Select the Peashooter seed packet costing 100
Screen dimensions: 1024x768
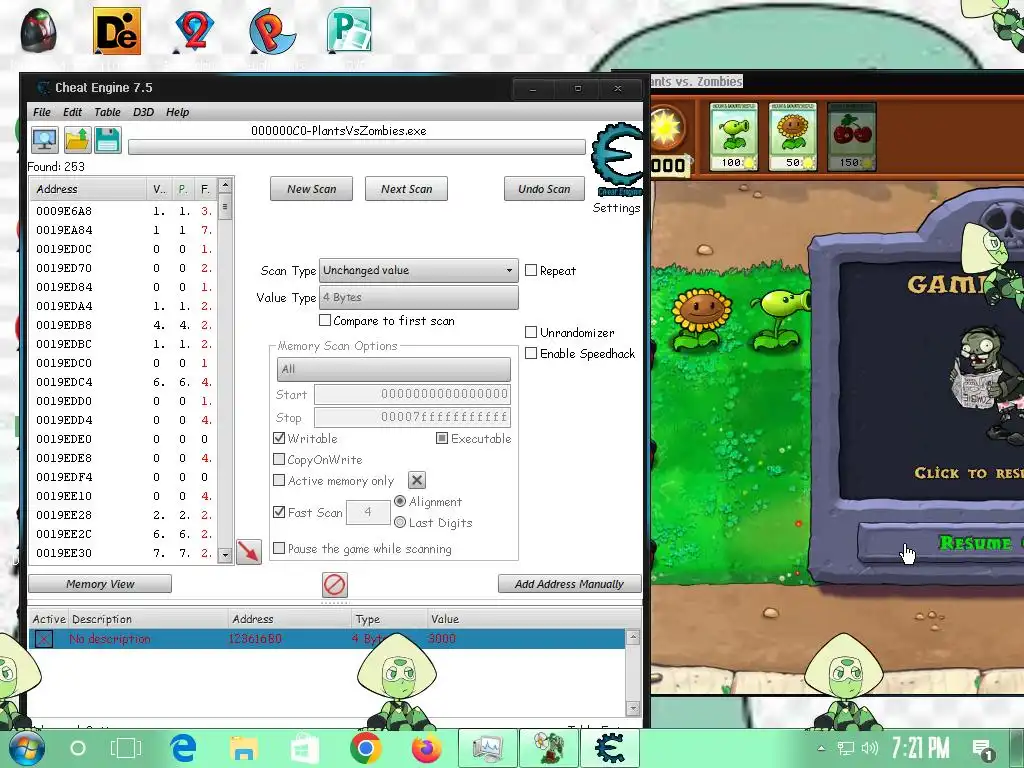point(733,136)
